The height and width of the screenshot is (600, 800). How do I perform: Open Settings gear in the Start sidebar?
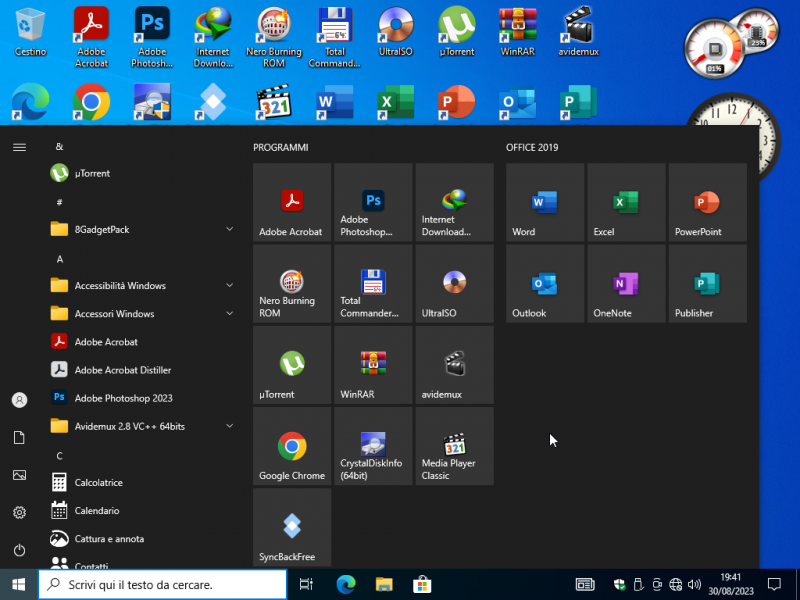click(x=19, y=513)
